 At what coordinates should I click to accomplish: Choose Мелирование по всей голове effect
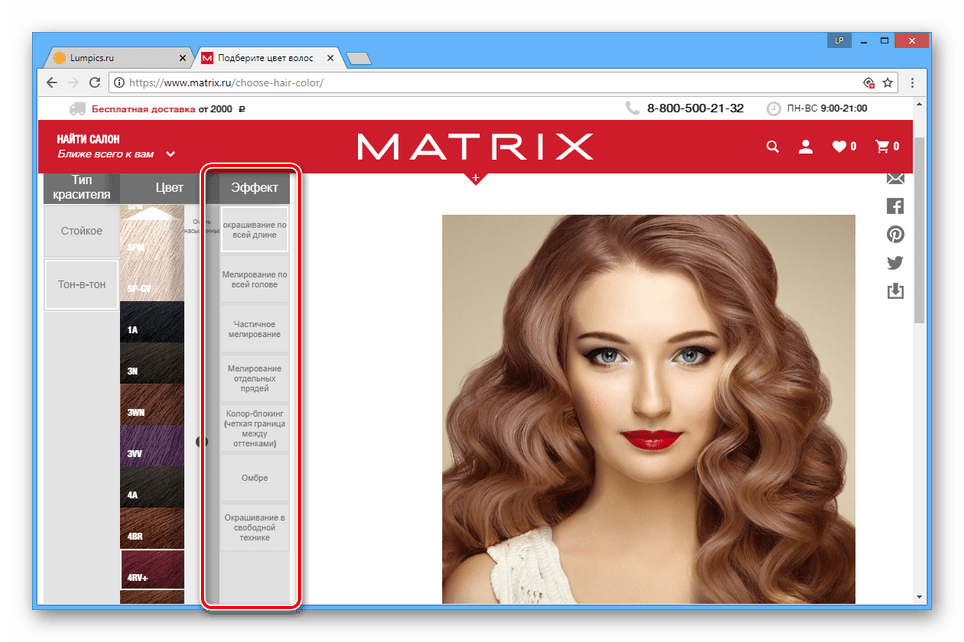pyautogui.click(x=255, y=279)
